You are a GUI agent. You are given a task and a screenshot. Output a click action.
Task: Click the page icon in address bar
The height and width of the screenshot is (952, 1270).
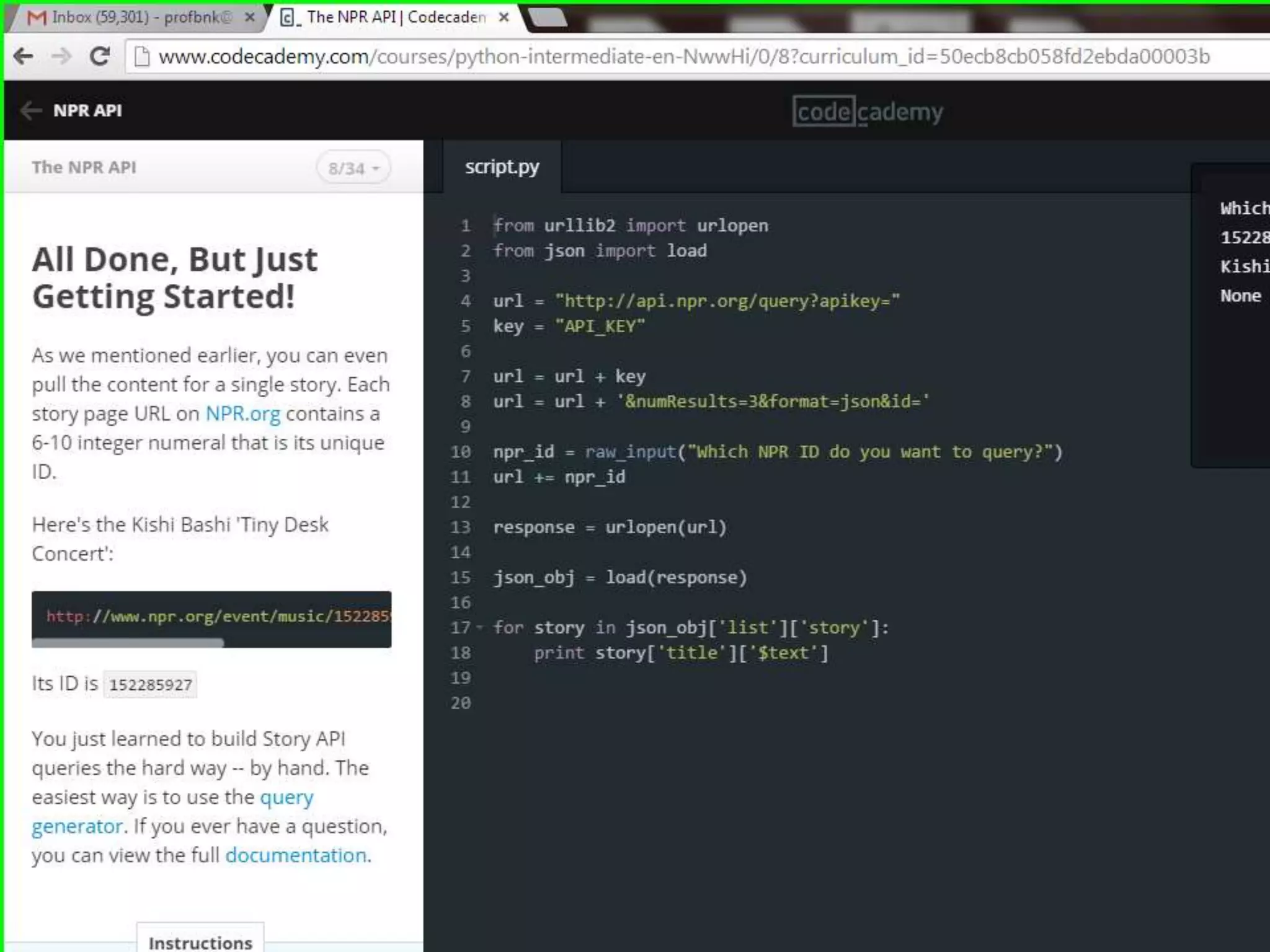142,56
